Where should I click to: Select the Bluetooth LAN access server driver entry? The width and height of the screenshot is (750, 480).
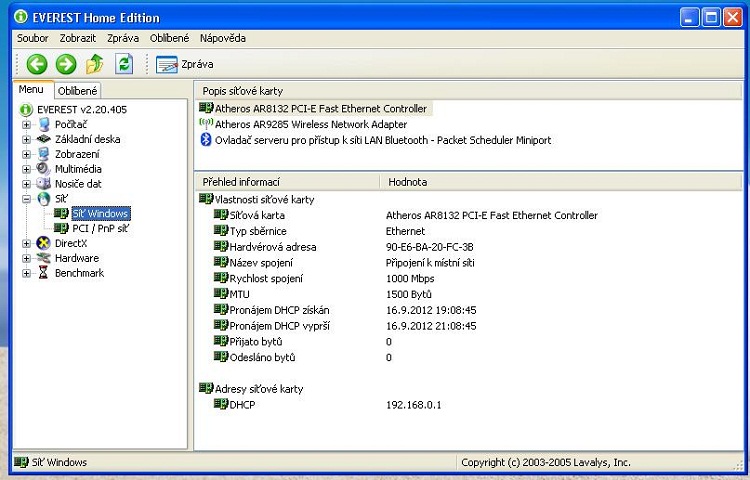(382, 140)
